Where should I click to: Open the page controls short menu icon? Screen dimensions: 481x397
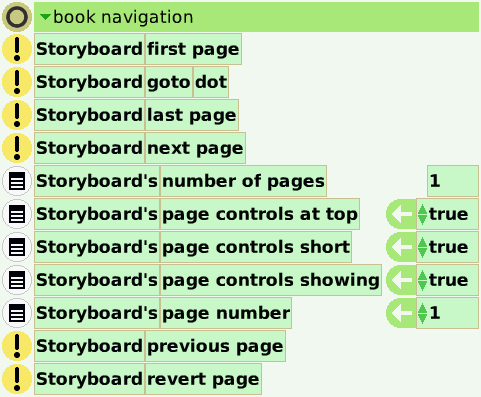[x=17, y=247]
